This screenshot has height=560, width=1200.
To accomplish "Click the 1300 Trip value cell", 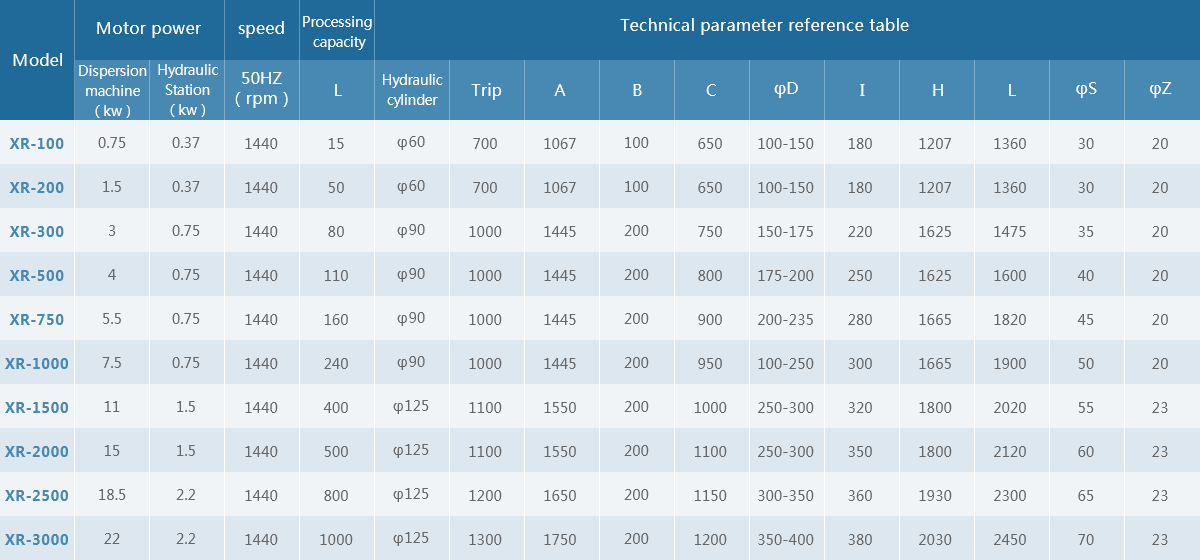I will coord(485,539).
